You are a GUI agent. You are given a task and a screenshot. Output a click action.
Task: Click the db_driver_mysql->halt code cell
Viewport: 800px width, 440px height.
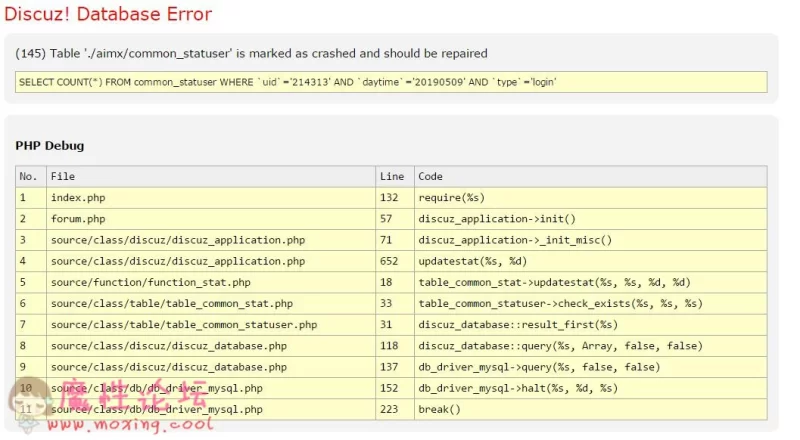(x=591, y=388)
